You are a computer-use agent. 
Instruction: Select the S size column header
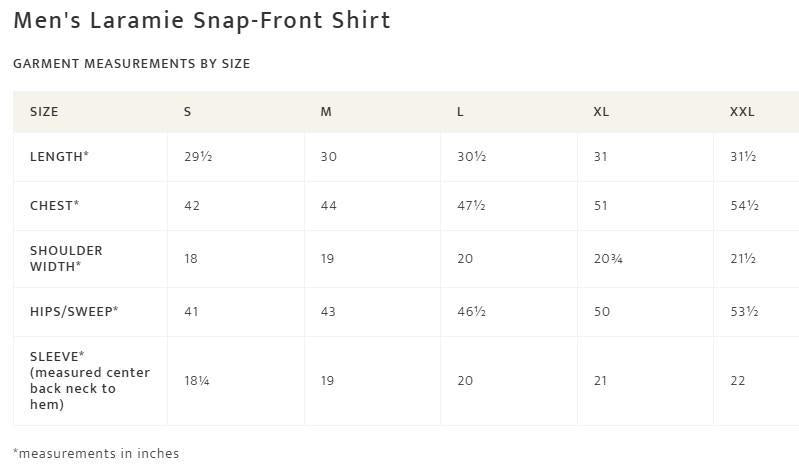[188, 112]
